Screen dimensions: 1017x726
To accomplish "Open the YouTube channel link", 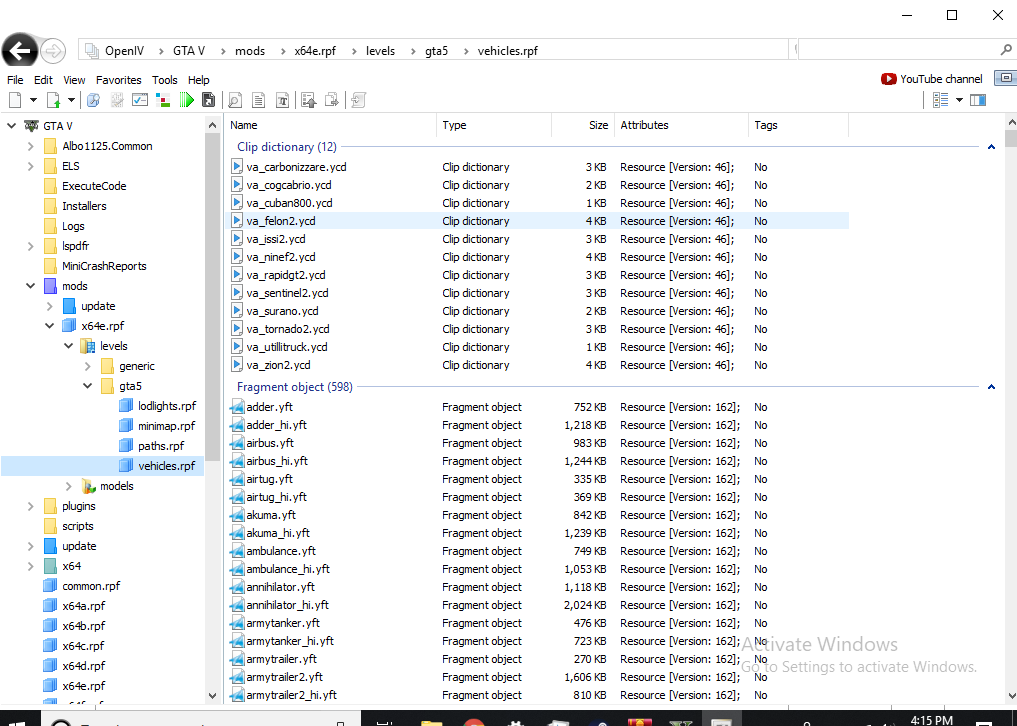I will 940,79.
